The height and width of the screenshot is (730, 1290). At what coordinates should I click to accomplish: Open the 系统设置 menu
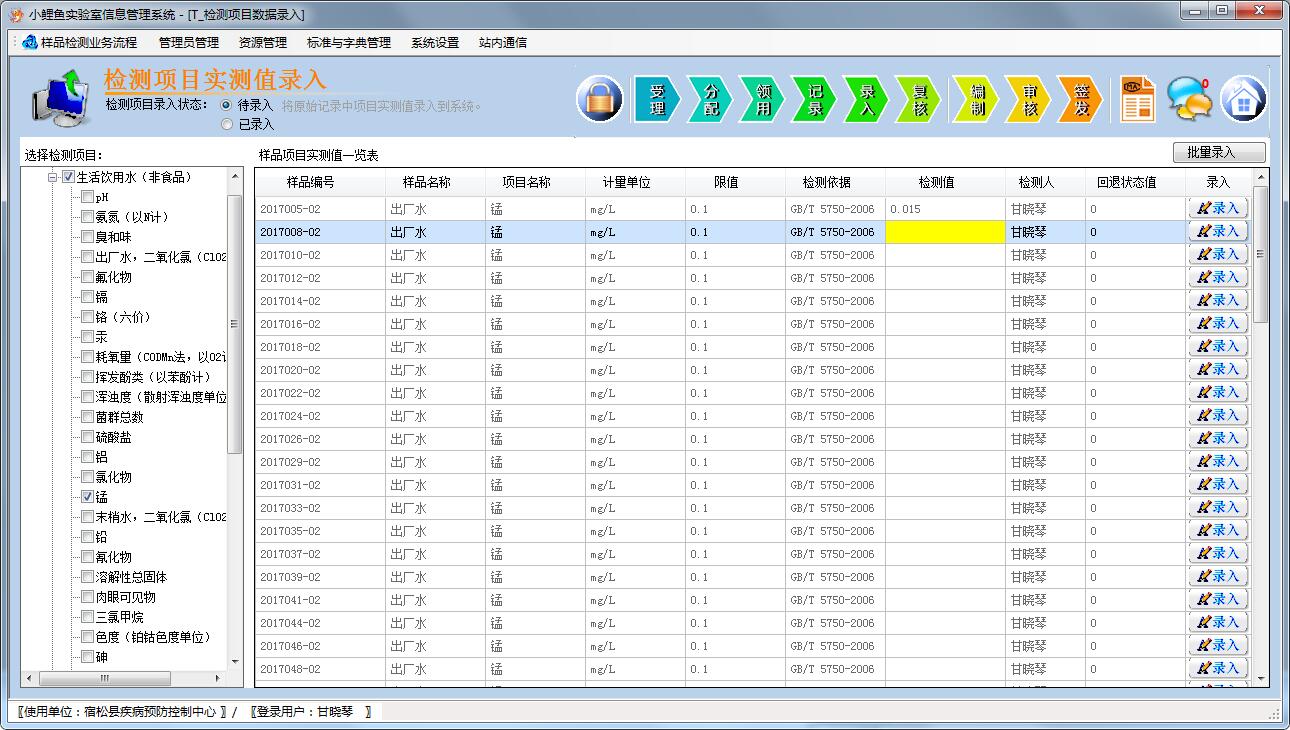coord(435,43)
